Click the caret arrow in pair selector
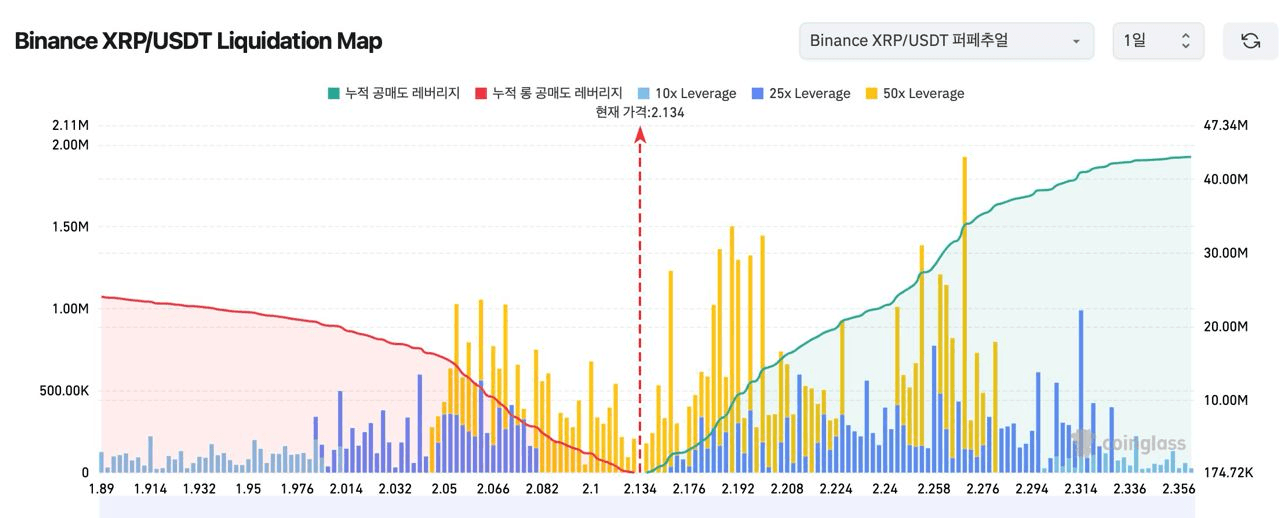Viewport: 1280px width, 518px height. 1076,42
